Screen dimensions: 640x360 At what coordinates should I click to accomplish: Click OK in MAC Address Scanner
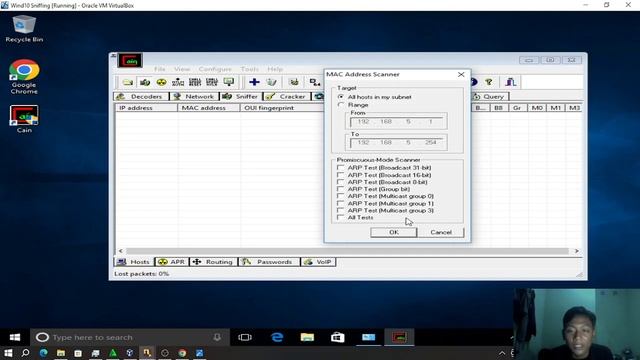(x=393, y=232)
